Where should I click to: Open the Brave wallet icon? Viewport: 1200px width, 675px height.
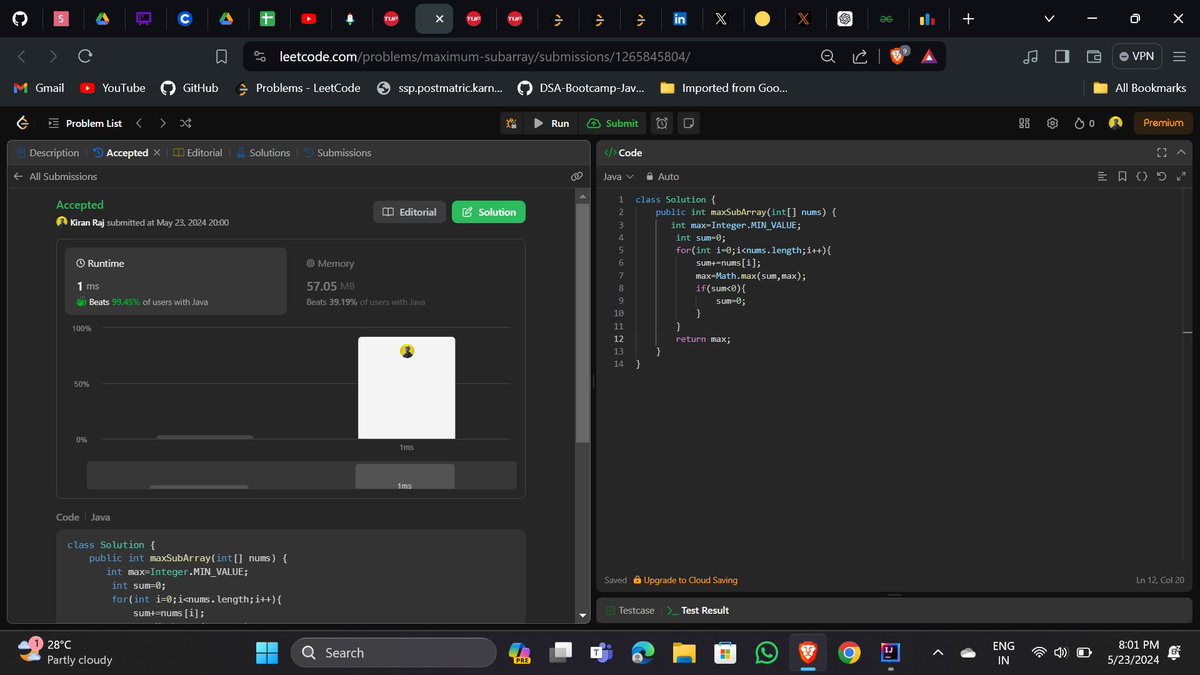point(1093,57)
